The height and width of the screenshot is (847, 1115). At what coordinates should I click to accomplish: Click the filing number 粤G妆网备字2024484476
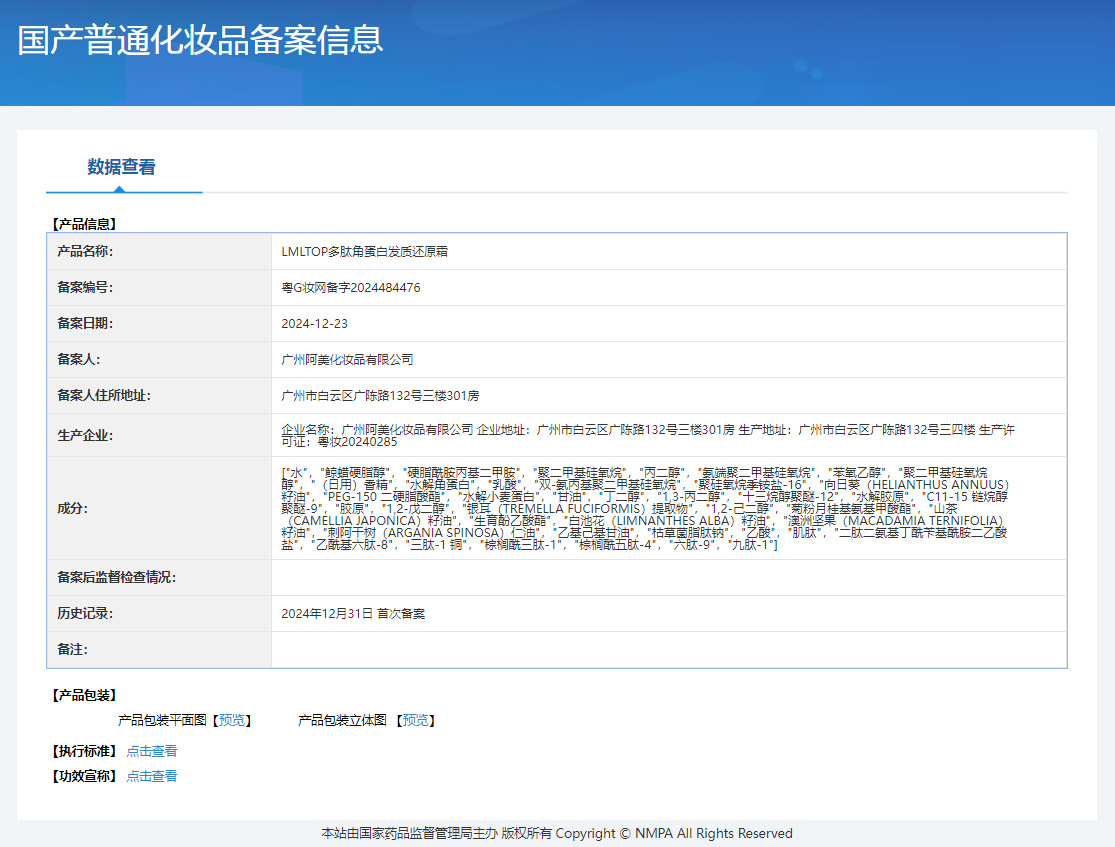[x=351, y=287]
